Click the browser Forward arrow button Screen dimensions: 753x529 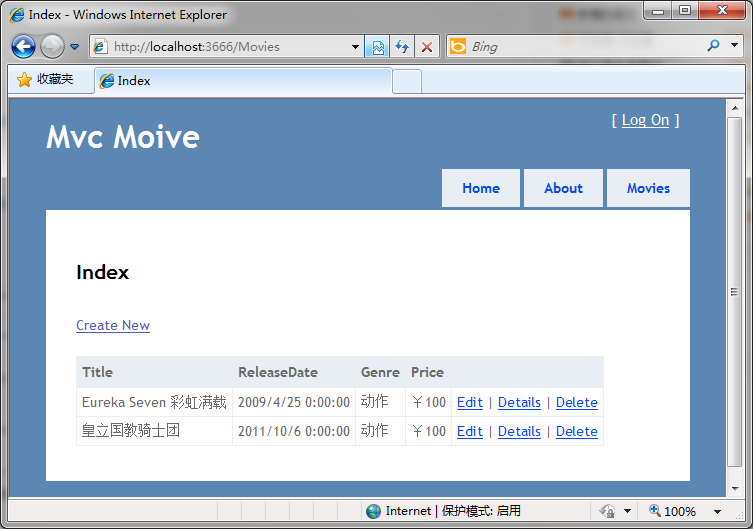(52, 47)
